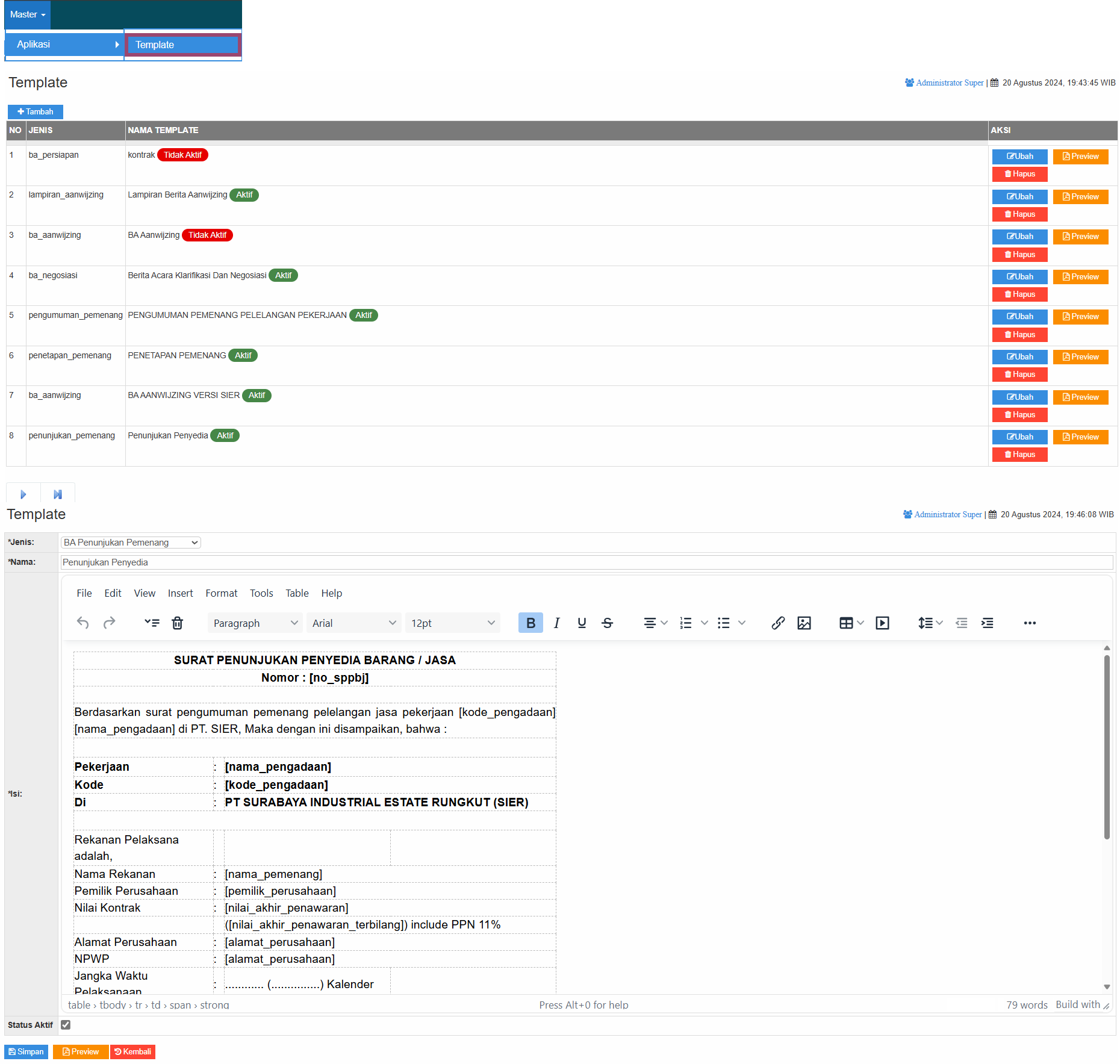The width and height of the screenshot is (1120, 1064).
Task: Apply Italic formatting to text
Action: click(x=556, y=623)
